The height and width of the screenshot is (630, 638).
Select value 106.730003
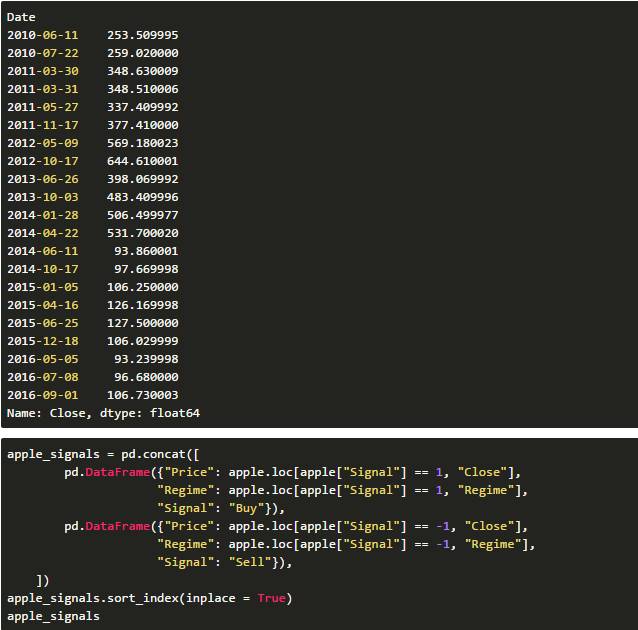(142, 395)
